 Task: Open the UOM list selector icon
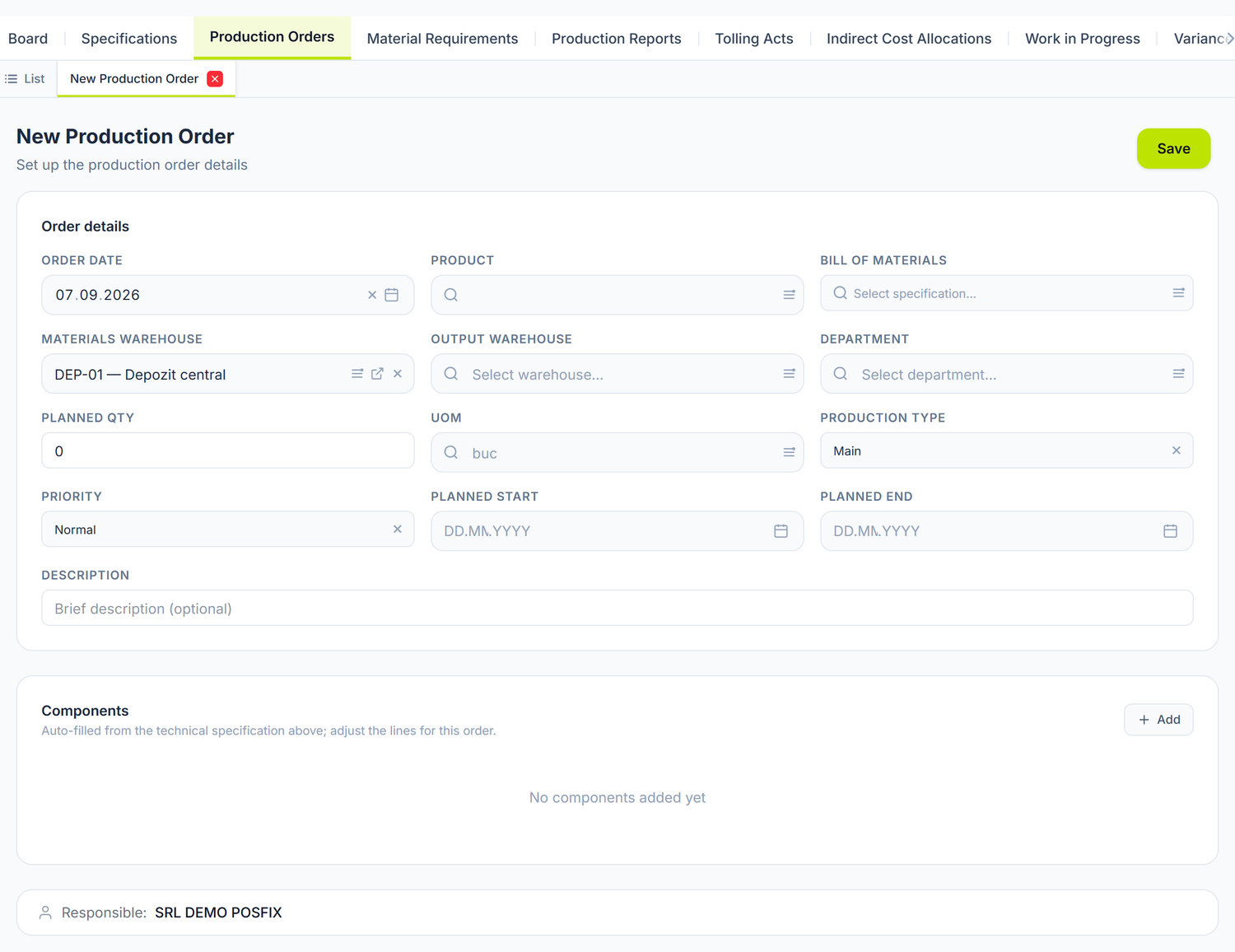[789, 452]
